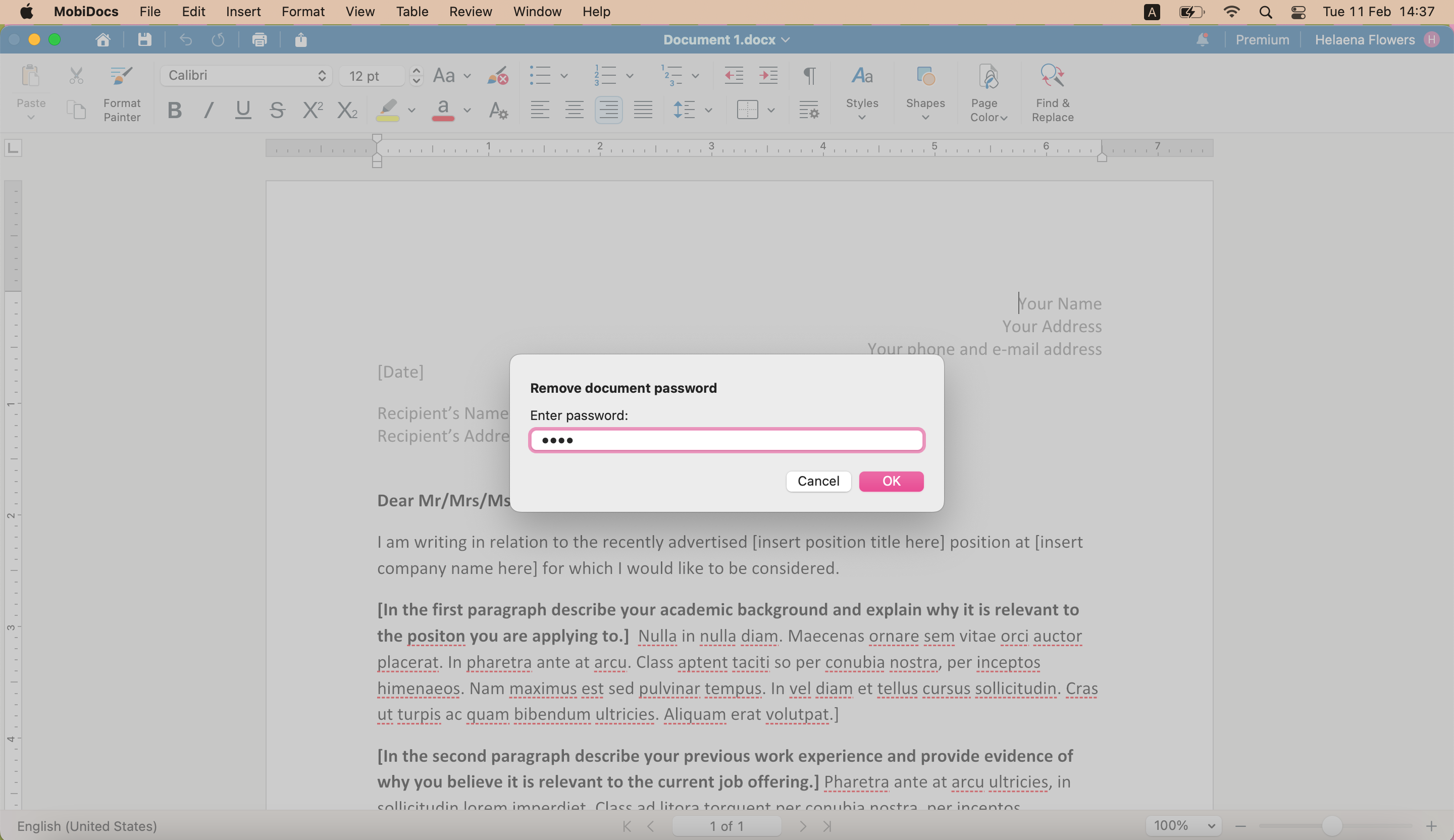Open 100% zoom level dropdown

click(1184, 826)
